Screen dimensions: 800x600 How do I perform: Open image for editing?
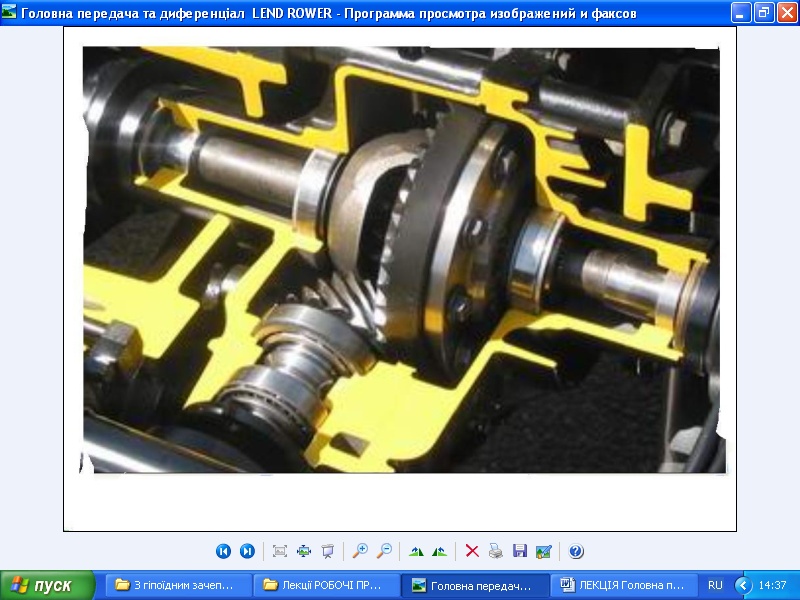(x=544, y=551)
